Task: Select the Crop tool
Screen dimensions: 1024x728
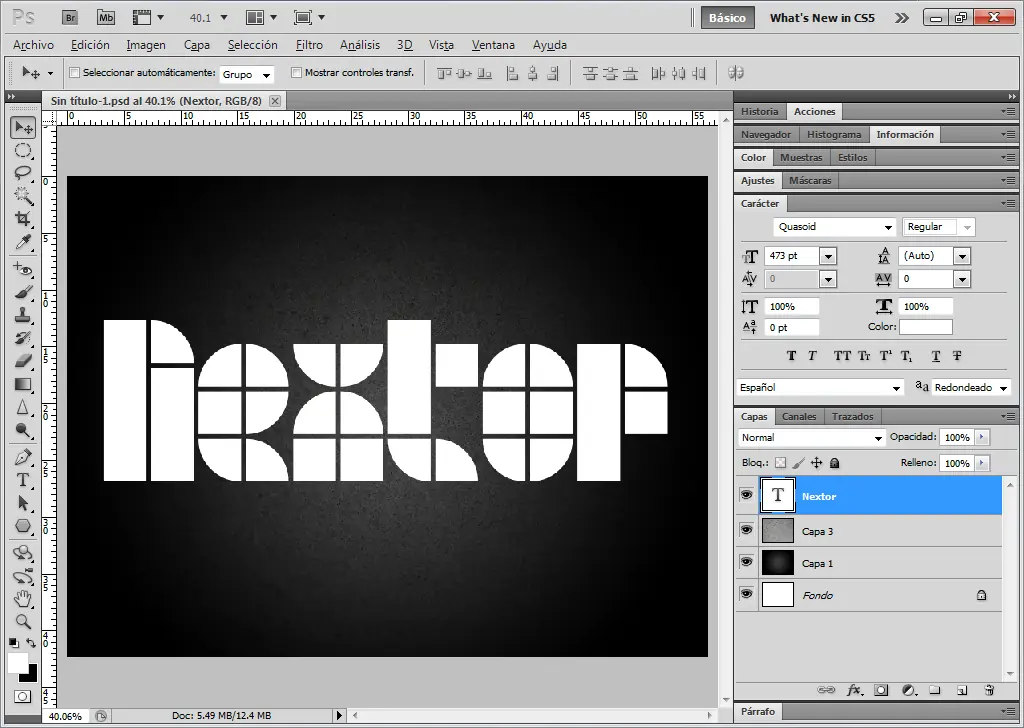Action: [23, 218]
